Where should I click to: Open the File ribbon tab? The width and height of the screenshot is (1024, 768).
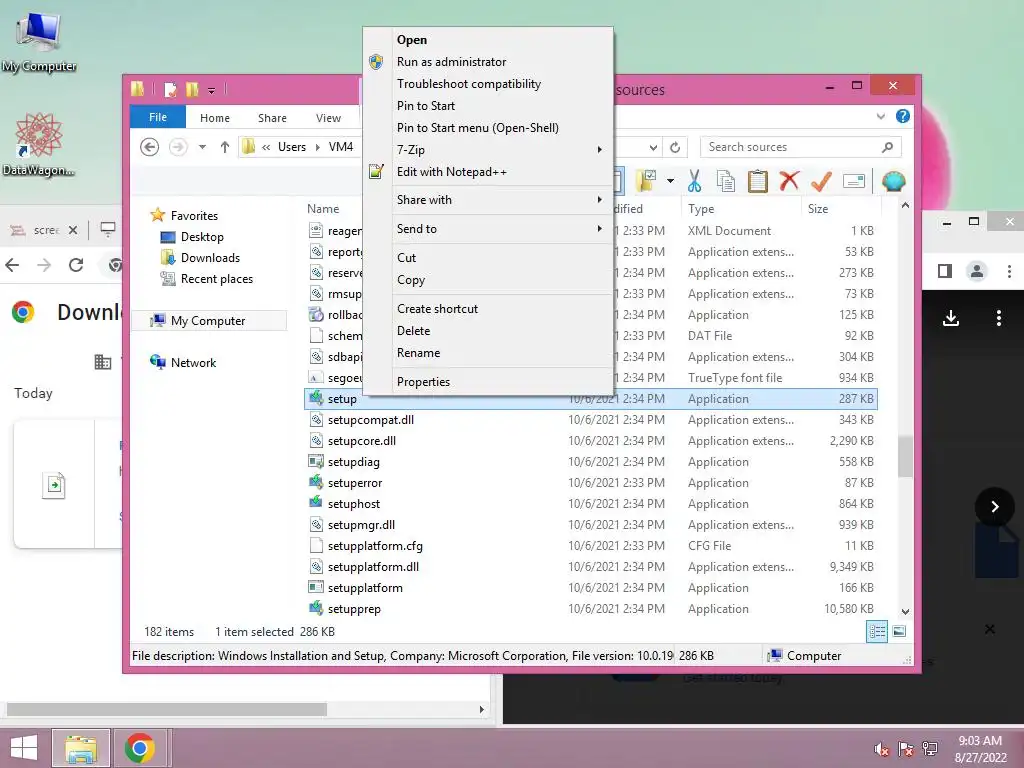[158, 117]
